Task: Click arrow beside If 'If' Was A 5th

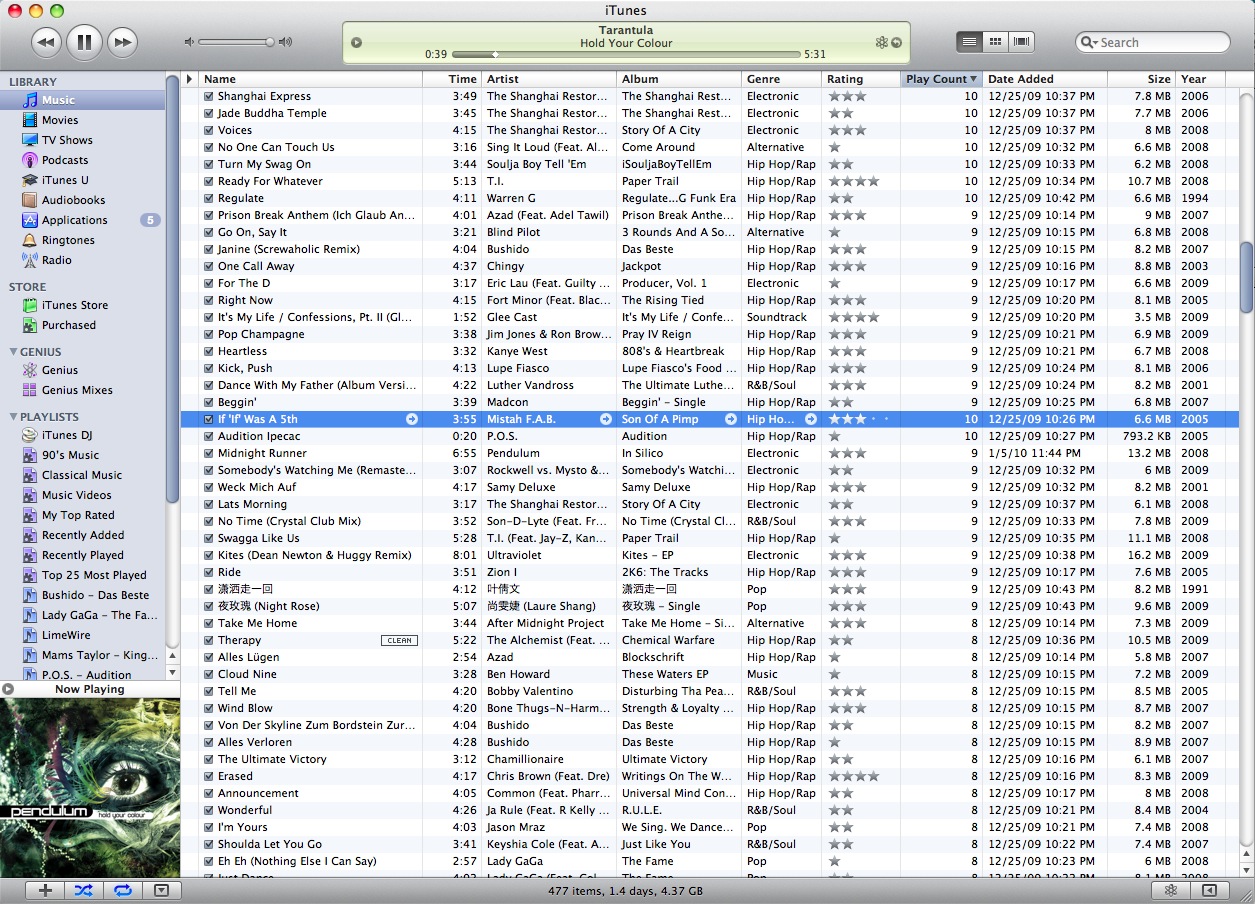Action: point(412,419)
